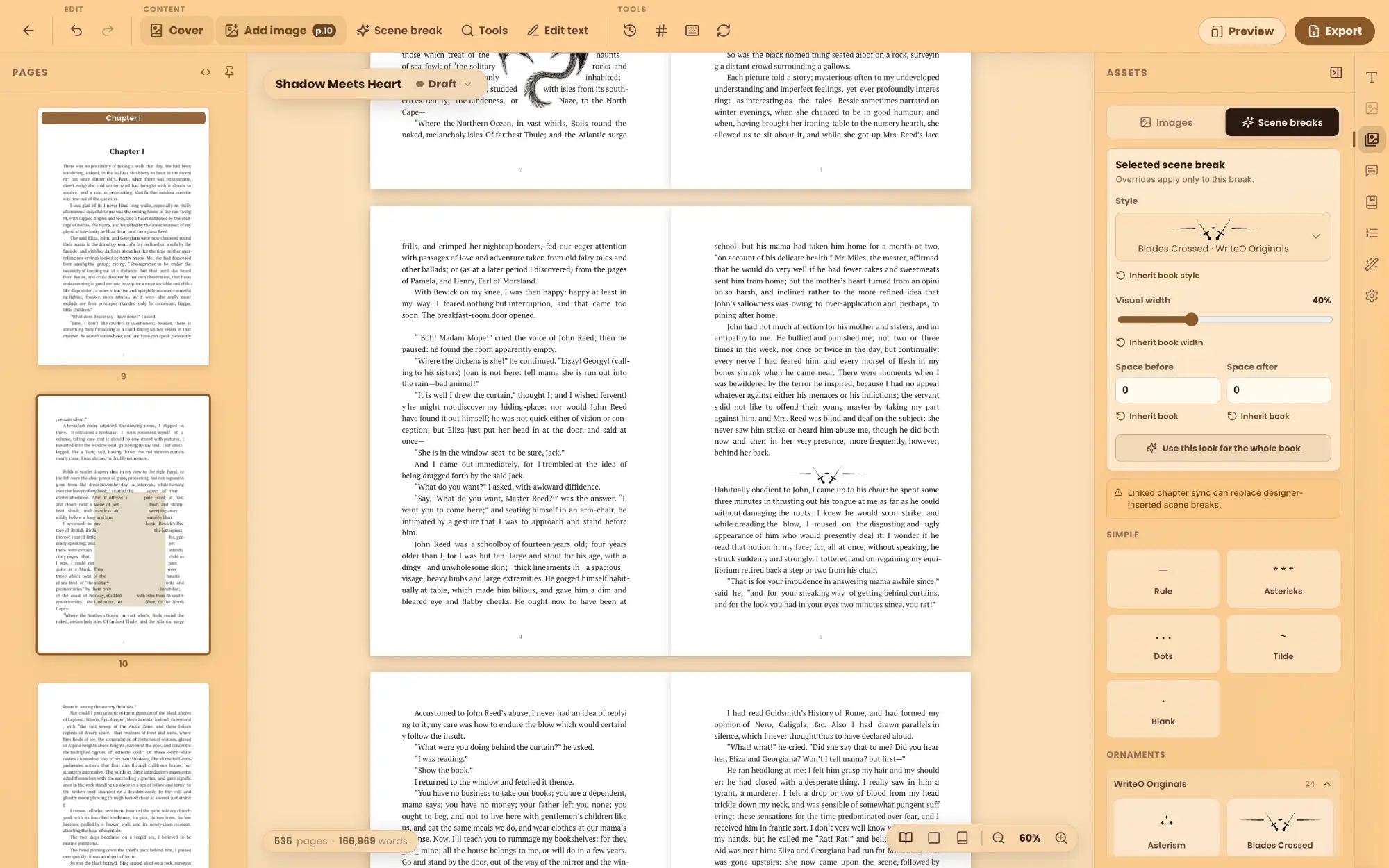Open the Cover editor
This screenshot has width=1389, height=868.
[x=176, y=31]
